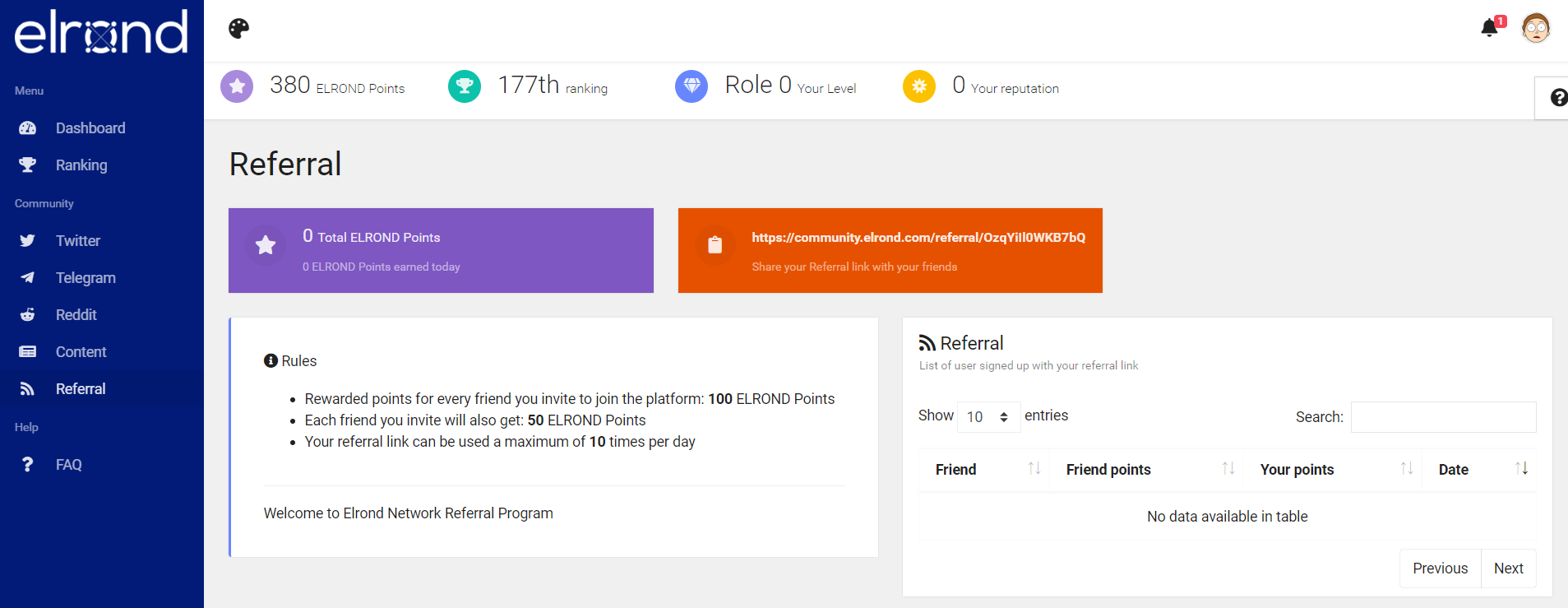Select Referral menu item
The image size is (1568, 608).
(x=102, y=389)
